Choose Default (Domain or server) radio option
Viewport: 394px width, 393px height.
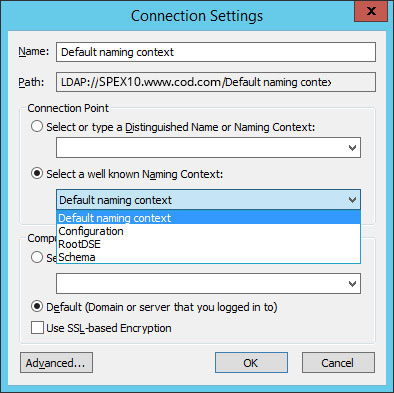pos(37,306)
